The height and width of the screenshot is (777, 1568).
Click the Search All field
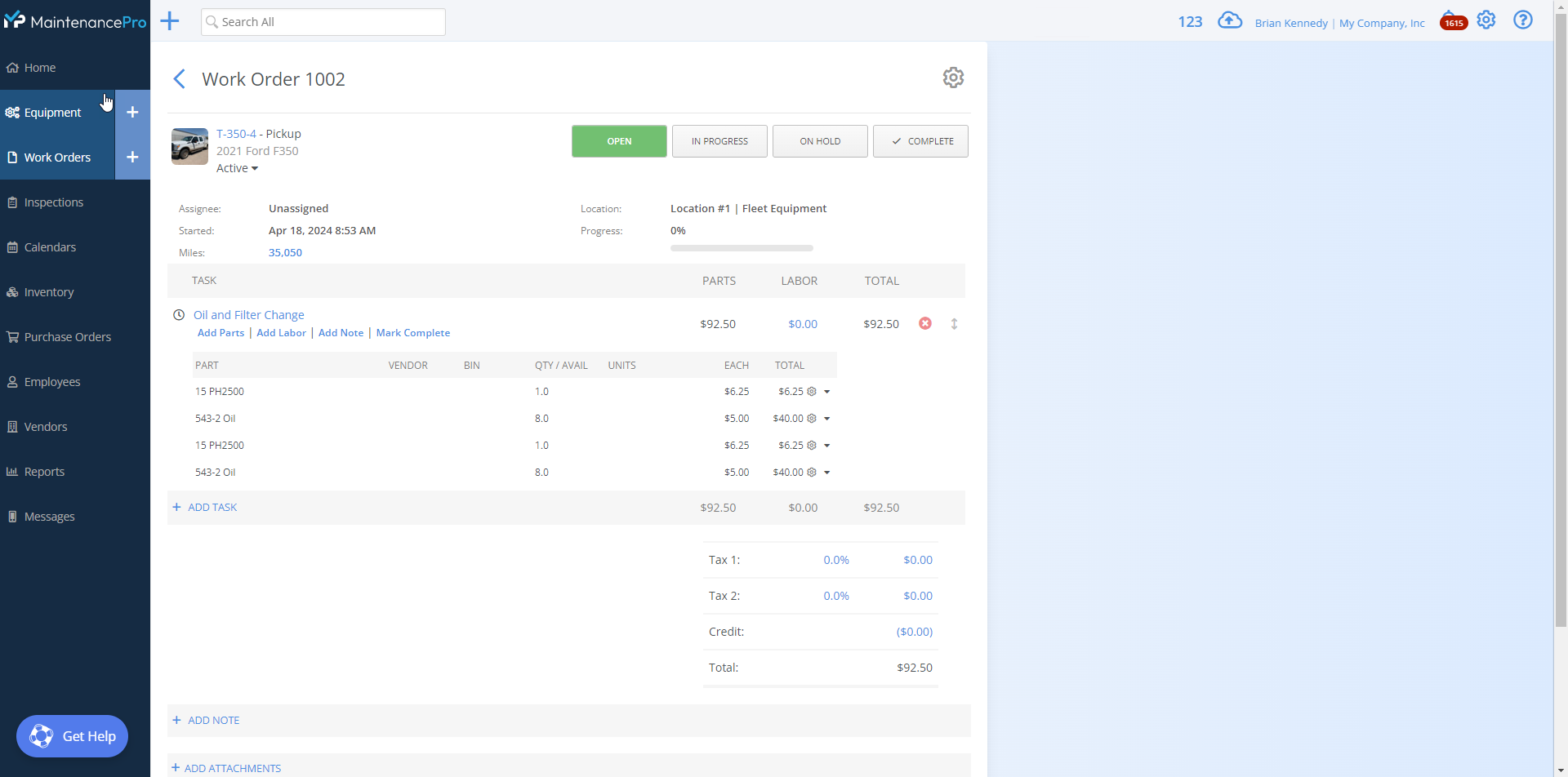pos(323,22)
